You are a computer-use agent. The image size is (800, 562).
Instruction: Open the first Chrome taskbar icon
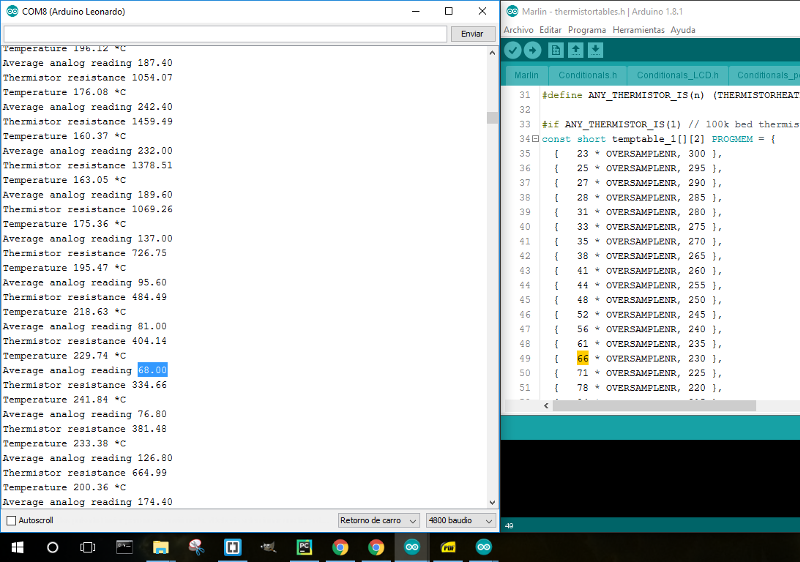(x=340, y=547)
